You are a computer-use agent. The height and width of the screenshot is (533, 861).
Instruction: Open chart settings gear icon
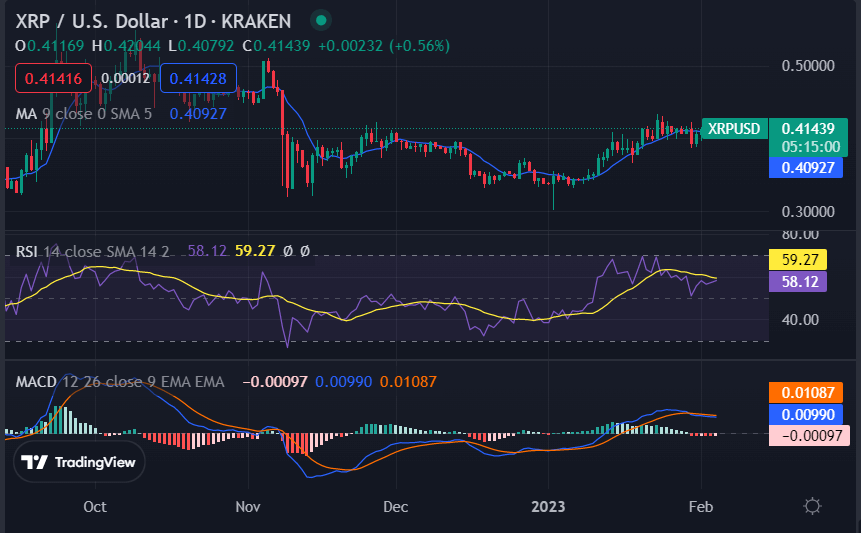813,505
